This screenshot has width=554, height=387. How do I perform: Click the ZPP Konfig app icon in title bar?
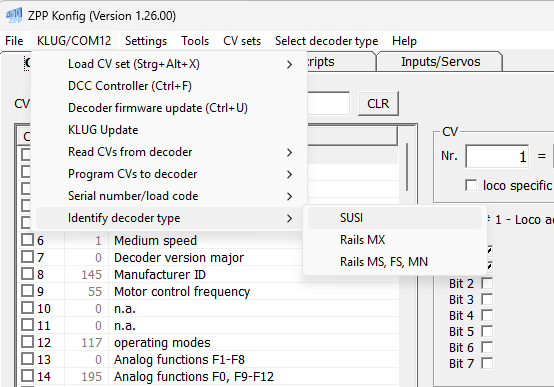(14, 16)
